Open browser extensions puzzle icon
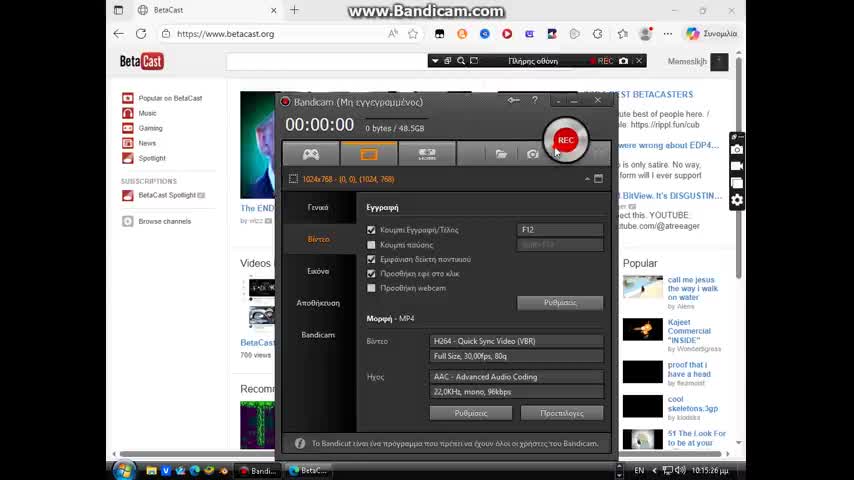 tap(597, 34)
